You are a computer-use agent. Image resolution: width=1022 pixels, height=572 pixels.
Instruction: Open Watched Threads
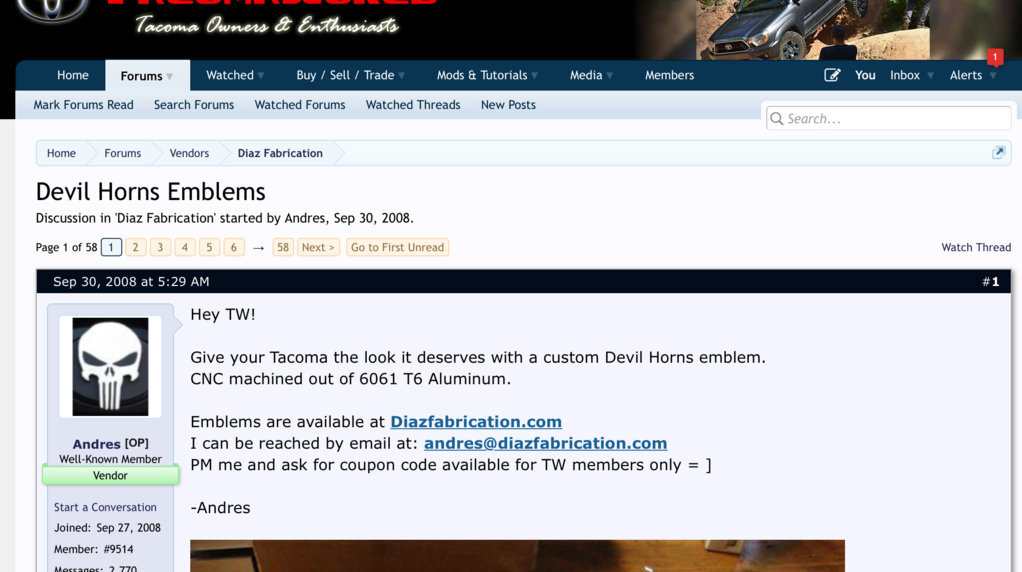pyautogui.click(x=413, y=105)
